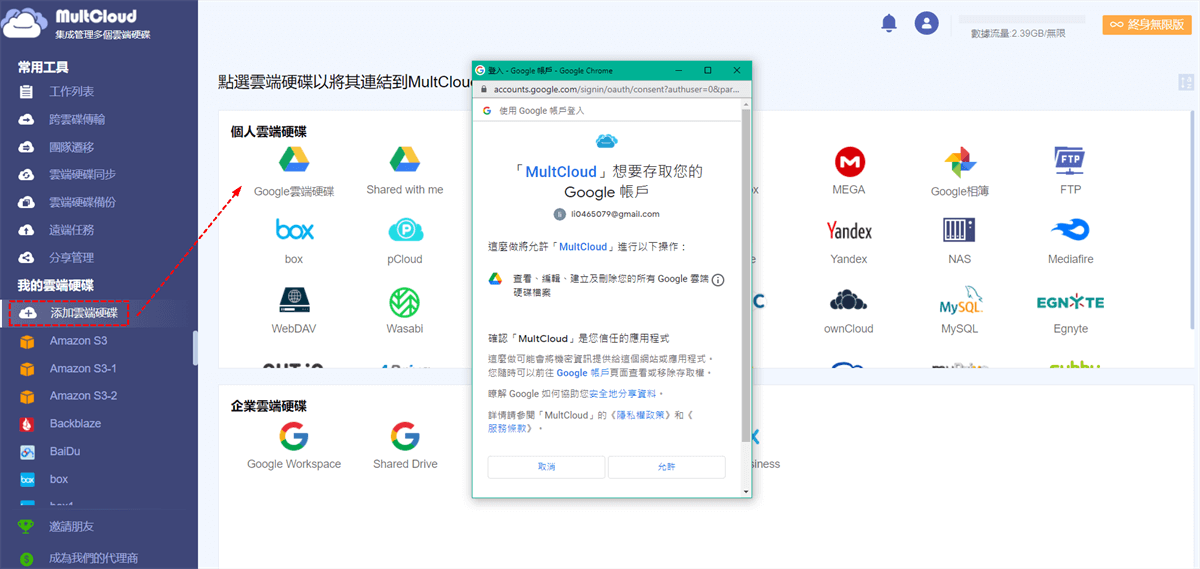Choose Google Workspace enterprise drive
This screenshot has width=1200, height=569.
[x=294, y=436]
